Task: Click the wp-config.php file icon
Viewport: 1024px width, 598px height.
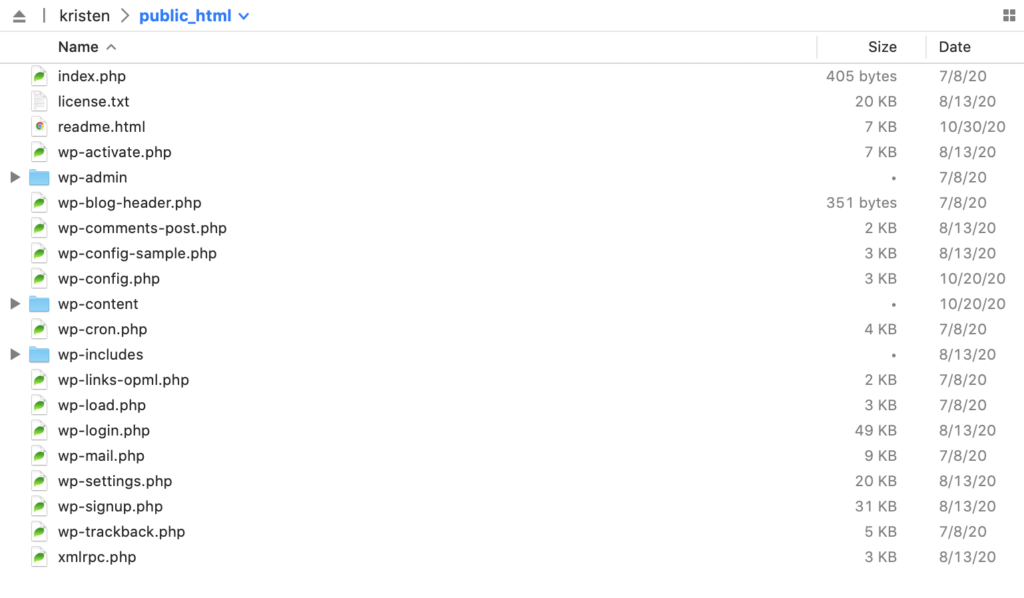Action: (39, 279)
